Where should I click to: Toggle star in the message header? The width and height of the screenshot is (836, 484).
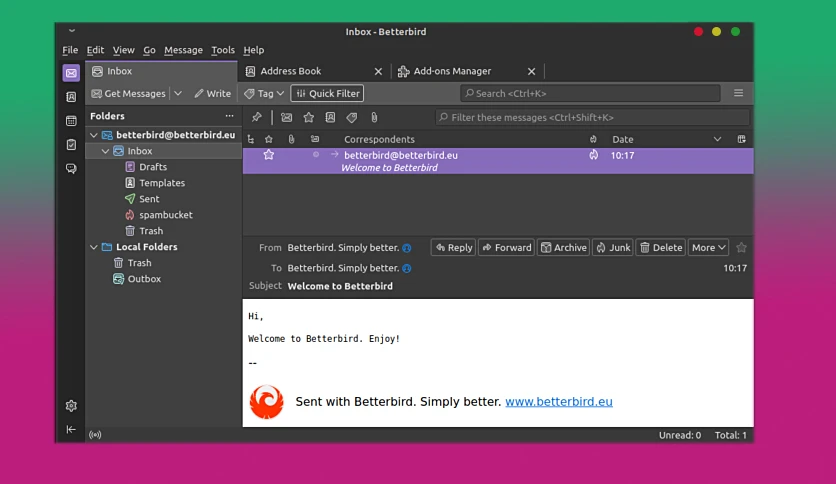coord(741,247)
